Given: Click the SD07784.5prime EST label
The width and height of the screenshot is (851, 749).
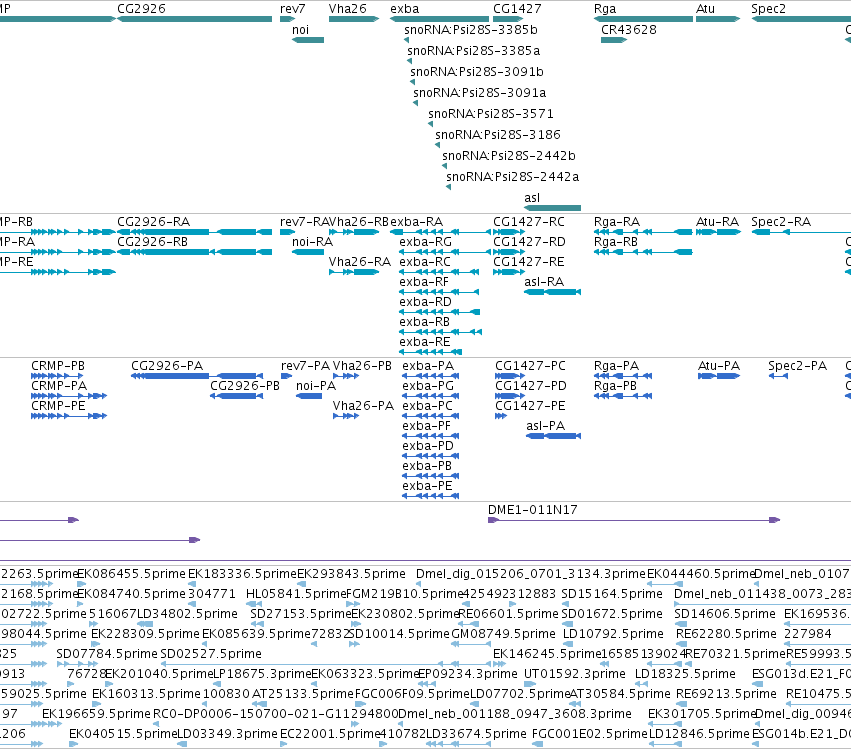Looking at the screenshot, I should tap(107, 654).
